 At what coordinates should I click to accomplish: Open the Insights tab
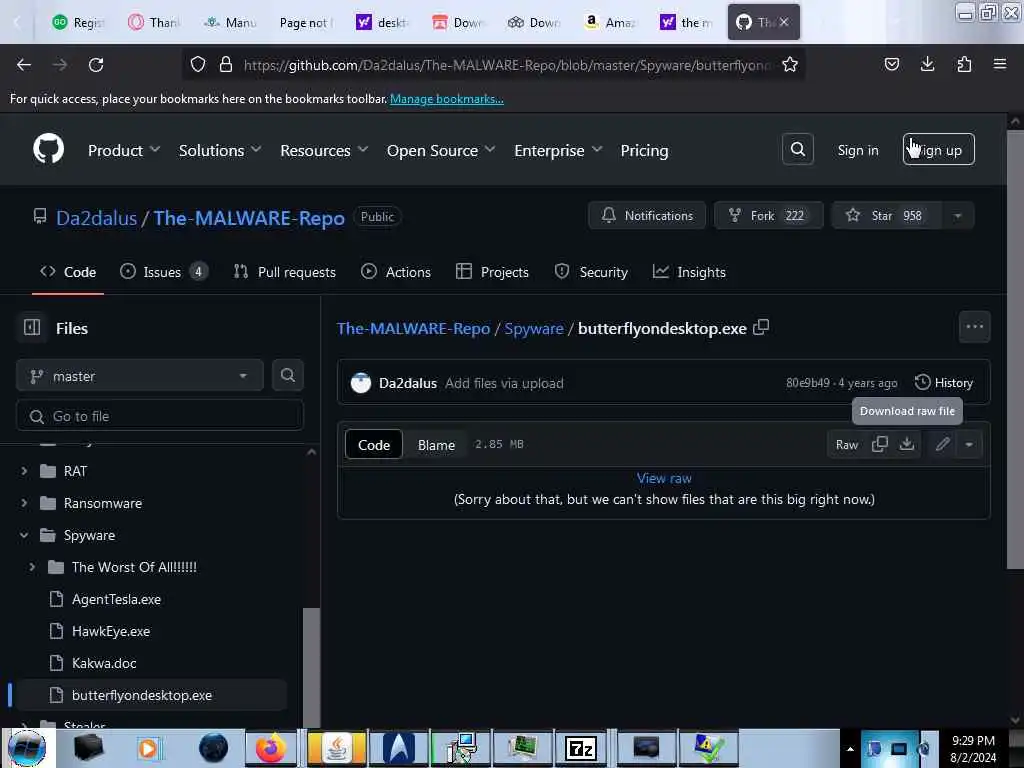[x=689, y=272]
